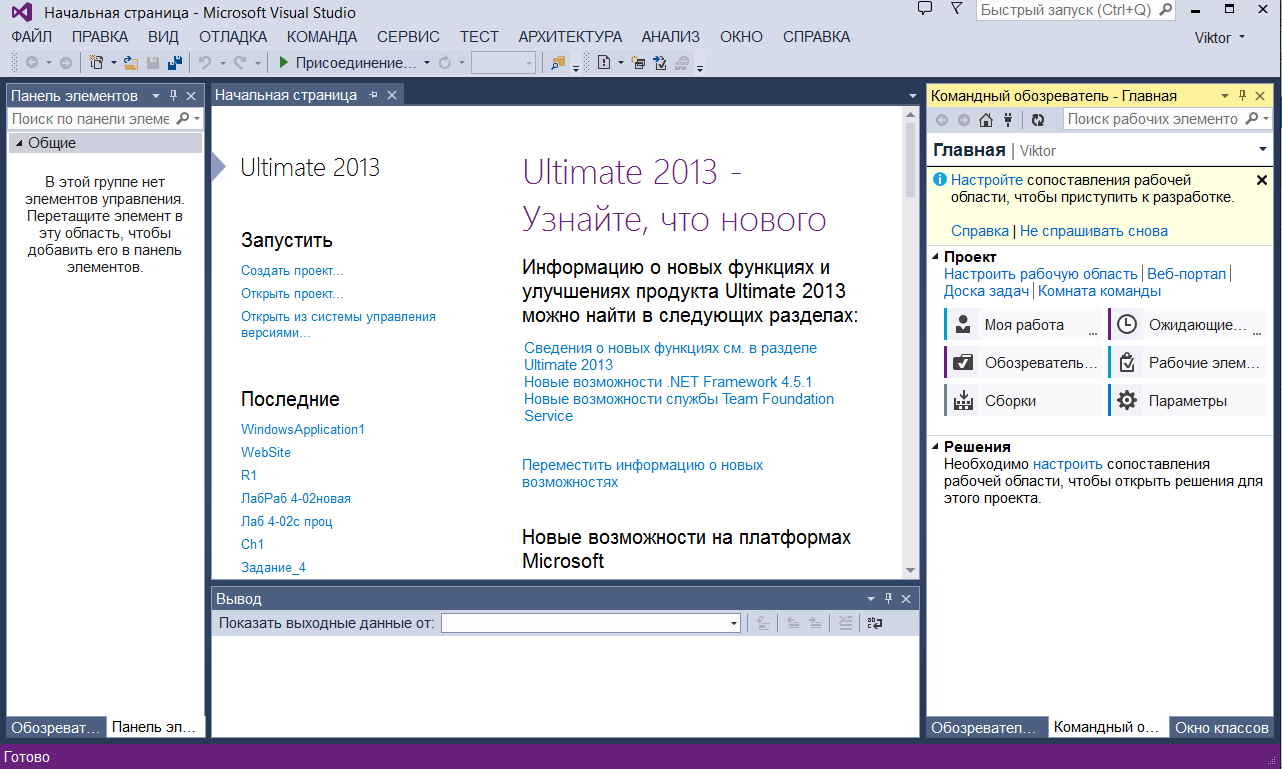Switch to the Обозреватель tab at bottom left

click(x=56, y=728)
